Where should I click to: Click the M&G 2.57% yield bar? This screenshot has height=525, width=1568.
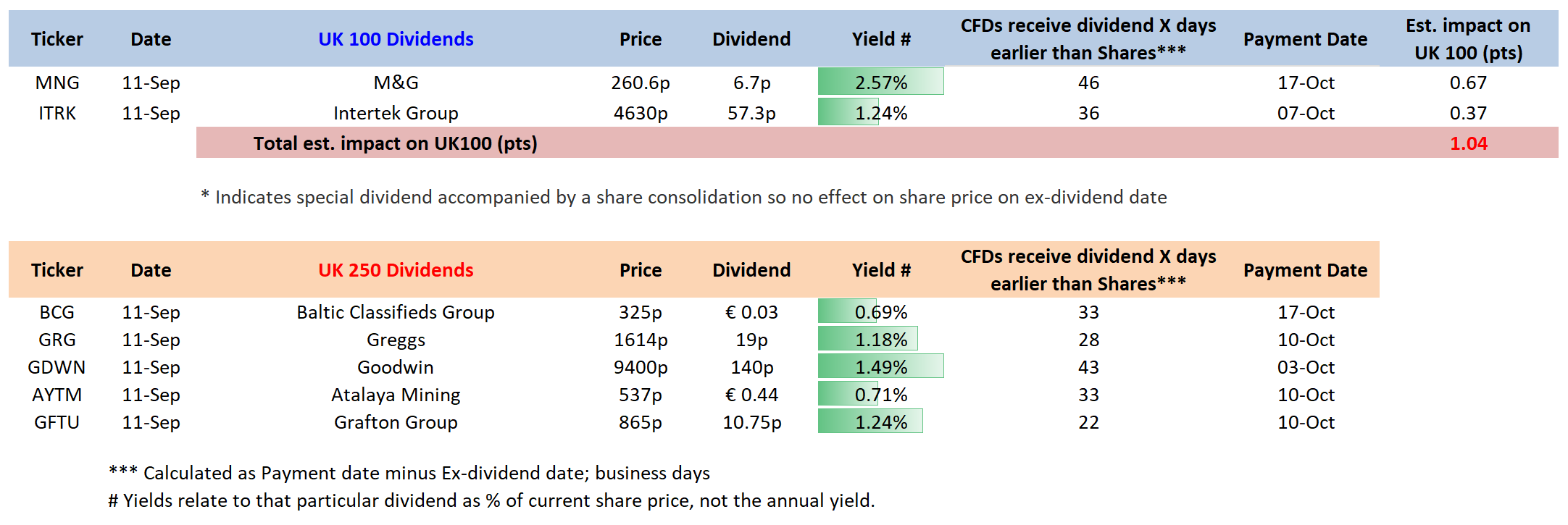point(880,82)
